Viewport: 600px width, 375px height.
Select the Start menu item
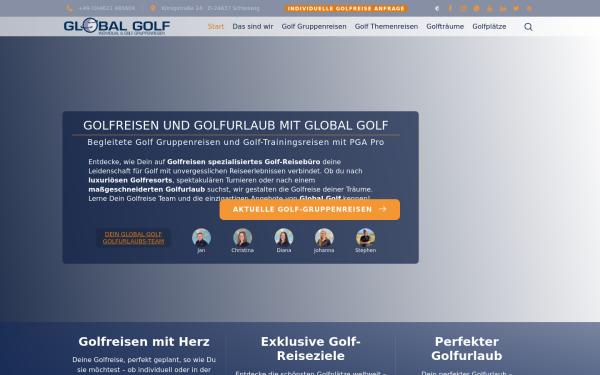pos(216,26)
